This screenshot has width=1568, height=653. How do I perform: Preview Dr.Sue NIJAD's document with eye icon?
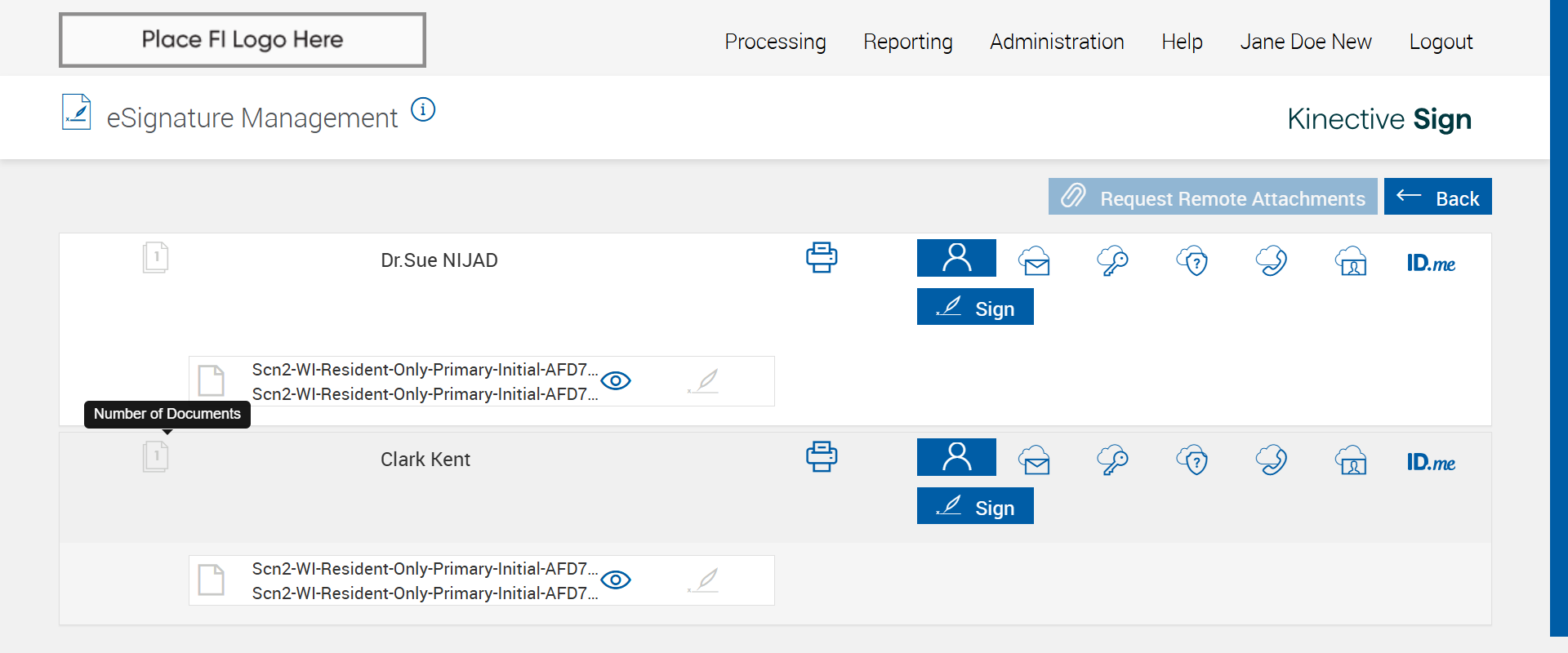click(x=616, y=381)
